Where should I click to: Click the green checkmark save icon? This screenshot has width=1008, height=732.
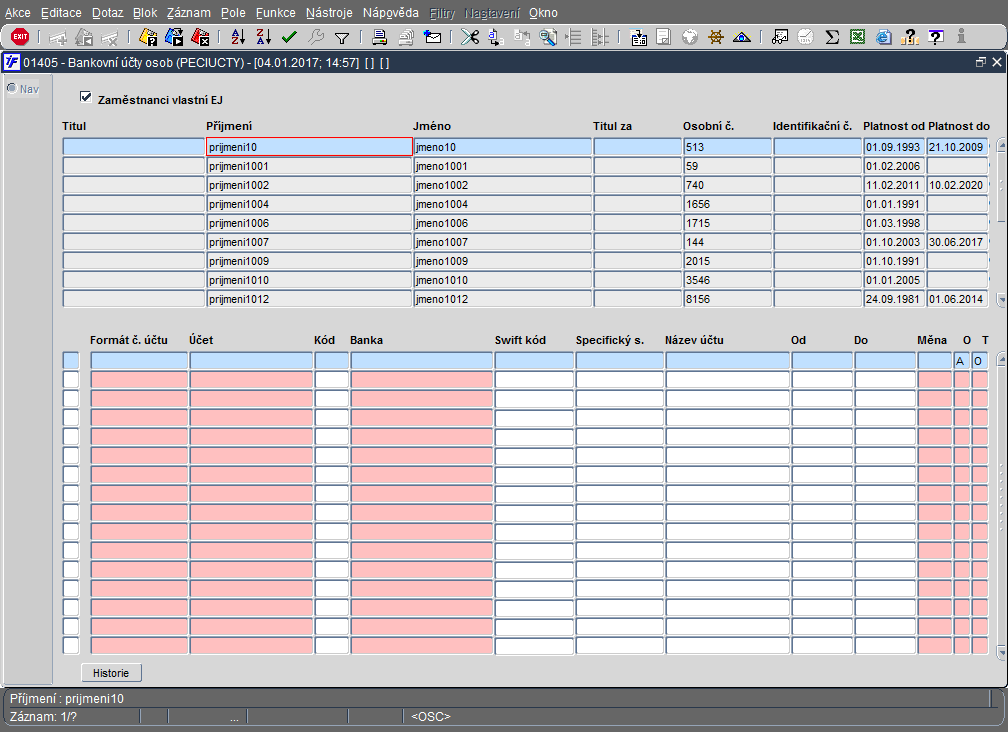click(x=289, y=37)
